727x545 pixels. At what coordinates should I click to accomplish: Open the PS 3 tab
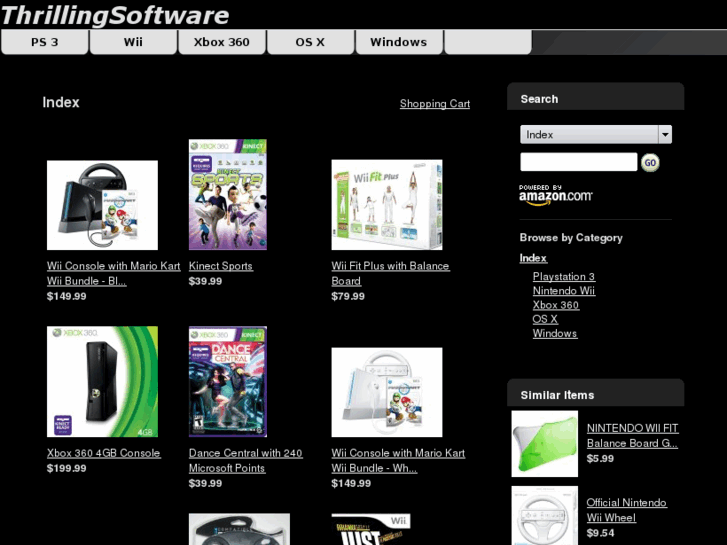click(x=45, y=42)
